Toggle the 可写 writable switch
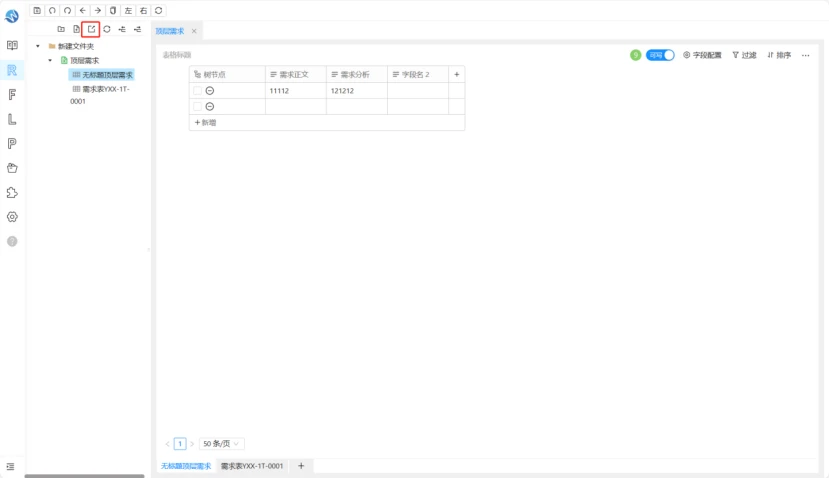 [x=660, y=55]
